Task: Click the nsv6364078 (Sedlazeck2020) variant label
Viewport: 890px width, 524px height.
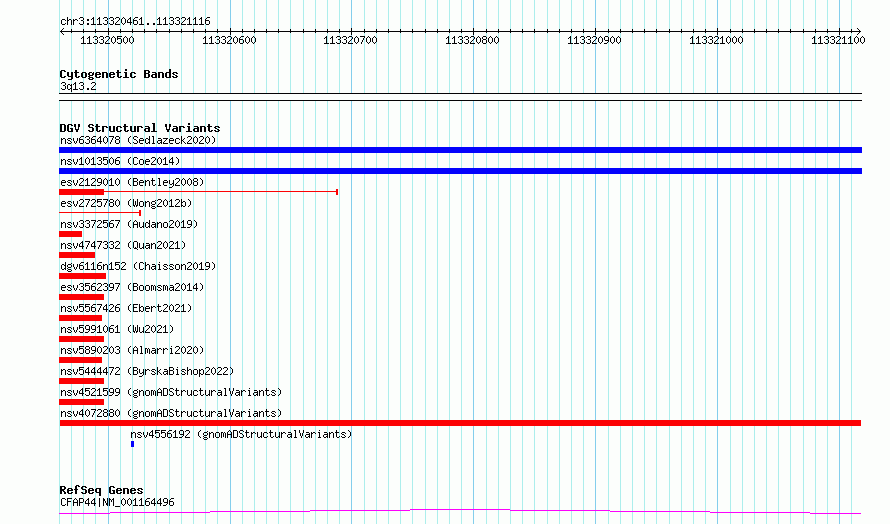Action: [x=138, y=140]
